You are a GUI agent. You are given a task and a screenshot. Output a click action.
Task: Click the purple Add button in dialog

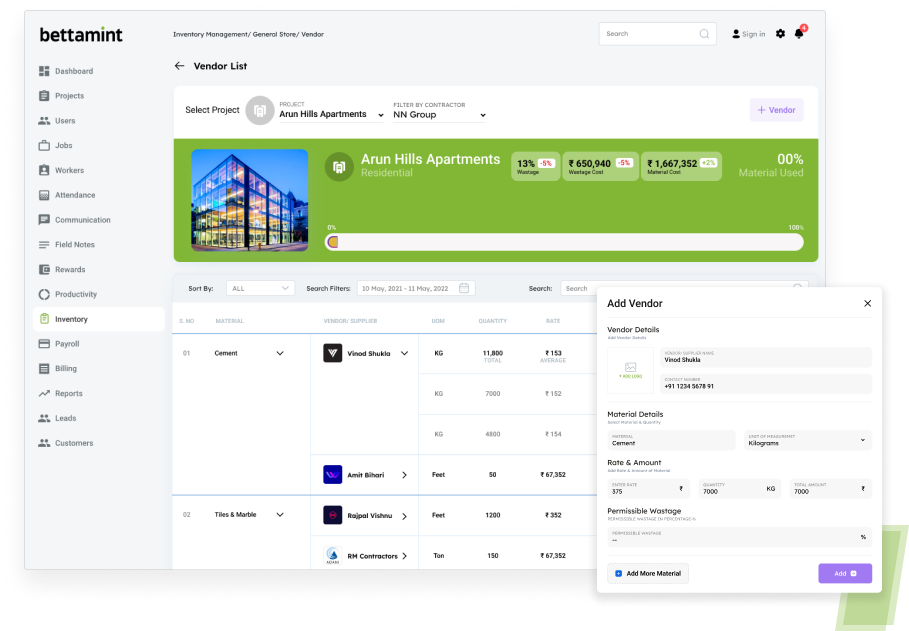[x=844, y=573]
